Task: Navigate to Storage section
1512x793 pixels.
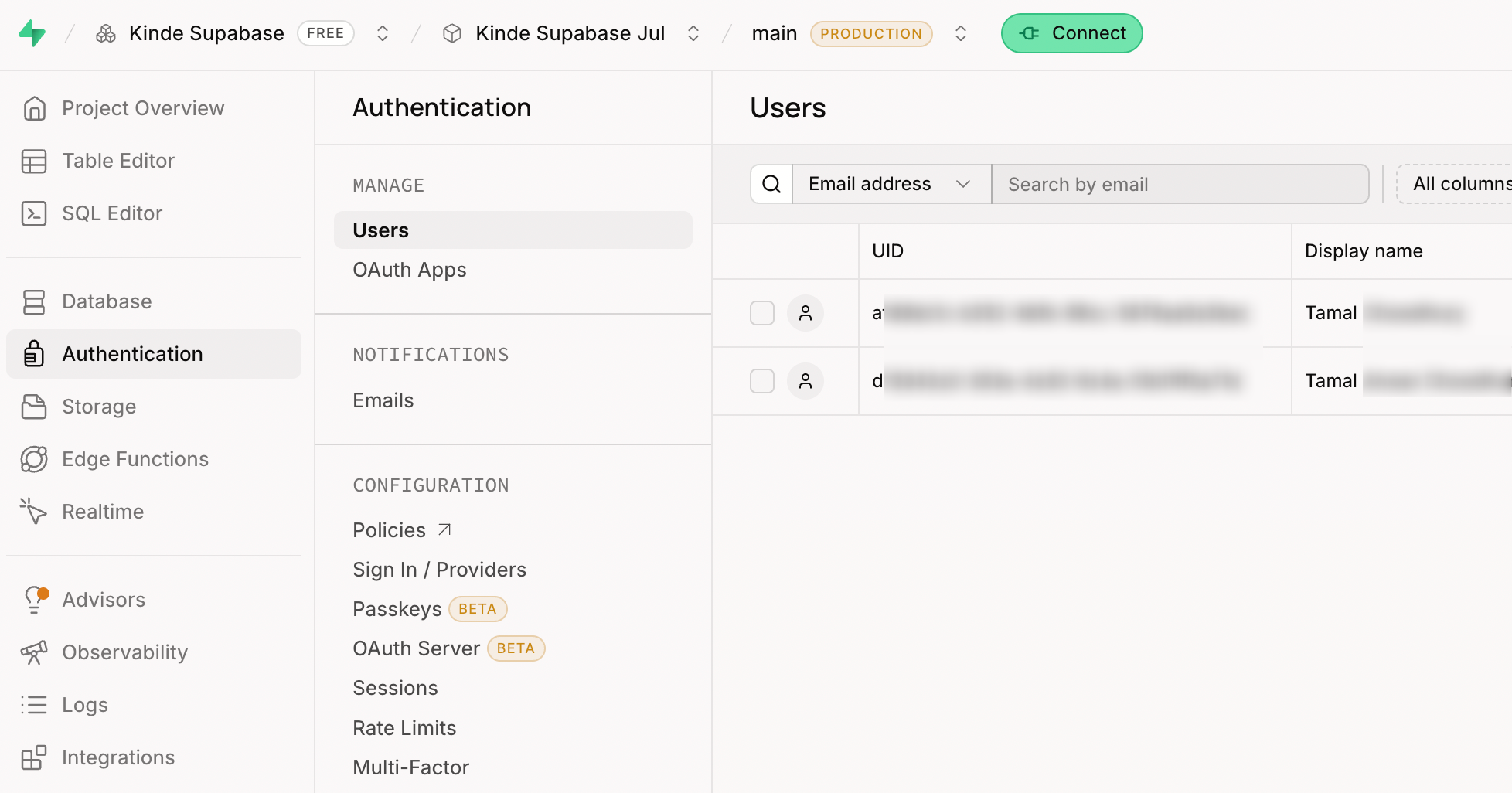Action: [154, 407]
